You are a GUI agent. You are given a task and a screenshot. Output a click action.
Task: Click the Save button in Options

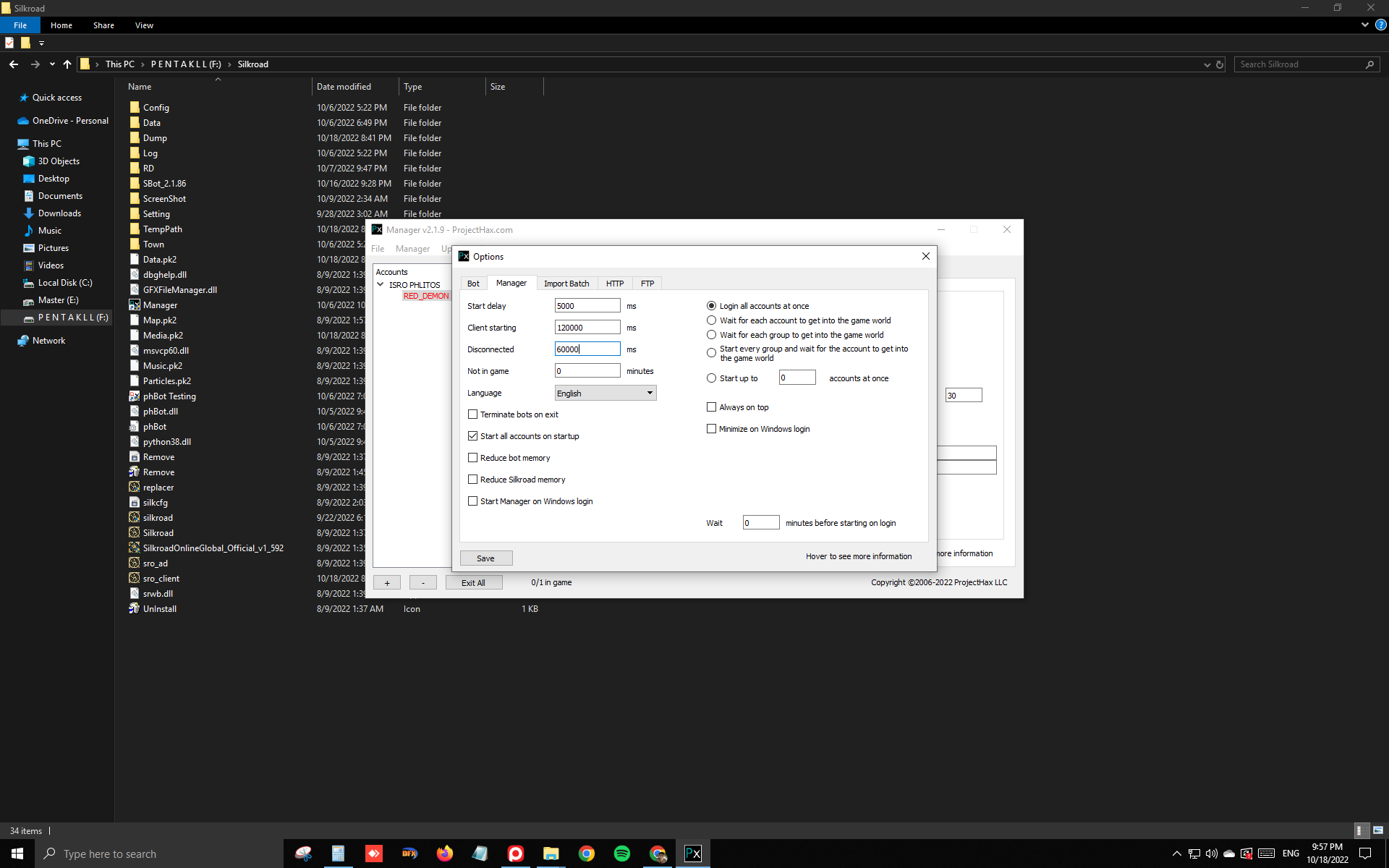486,558
